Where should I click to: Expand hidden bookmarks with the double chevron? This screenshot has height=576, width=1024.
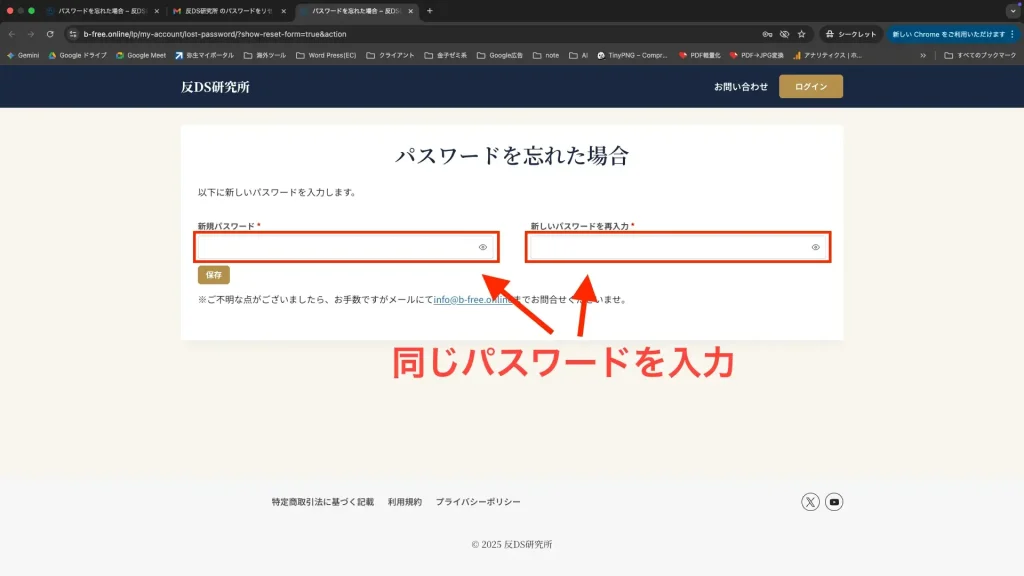coord(922,56)
